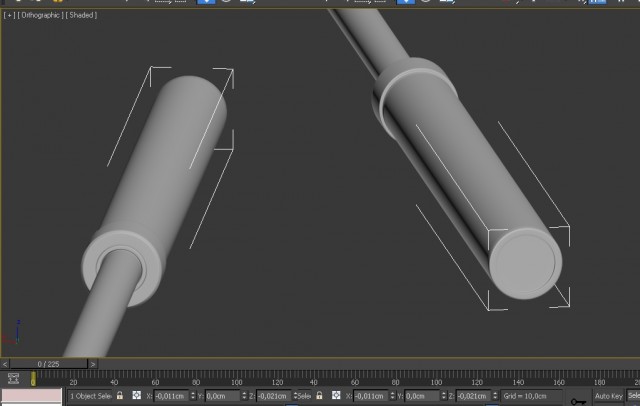The image size is (640, 406).
Task: Click the Z coordinate field beside Grid = 10,0cm
Action: pos(473,396)
